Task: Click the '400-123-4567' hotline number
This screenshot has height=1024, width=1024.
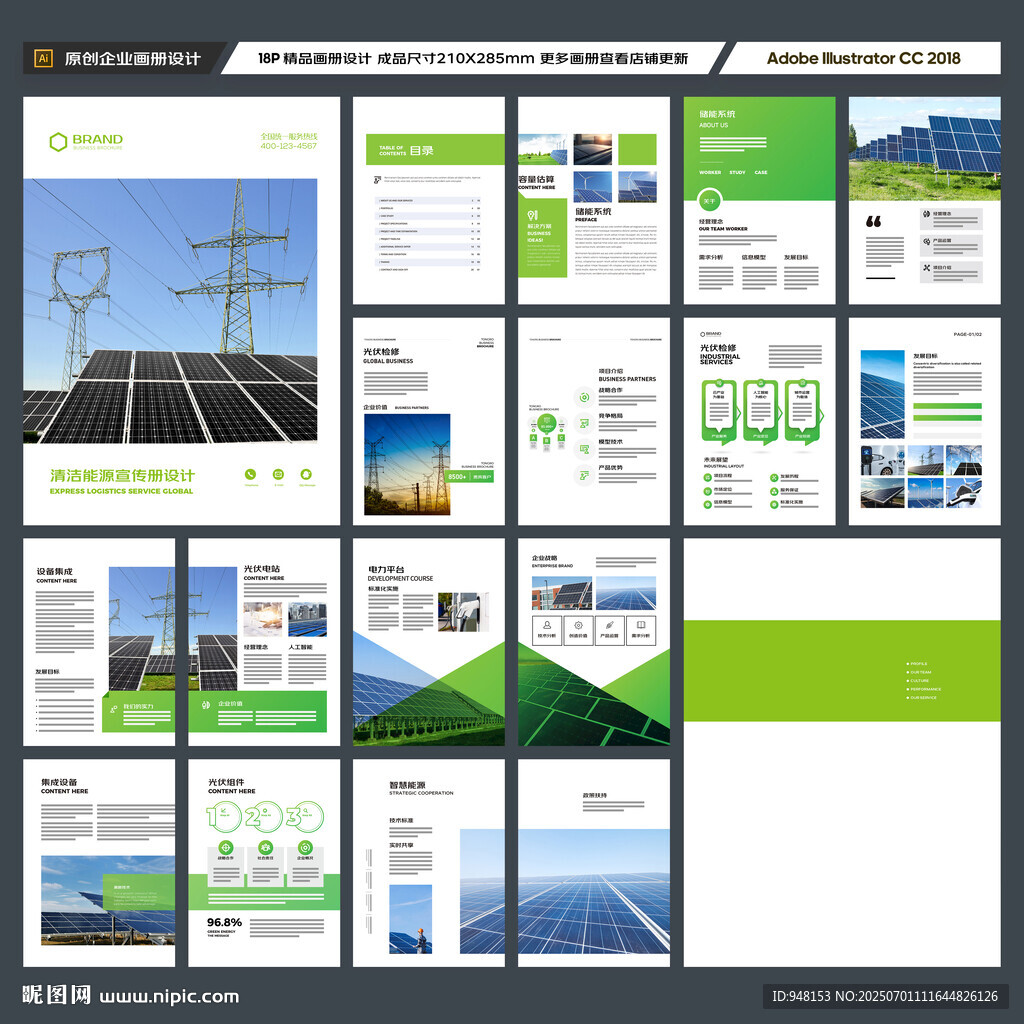Action: coord(289,146)
